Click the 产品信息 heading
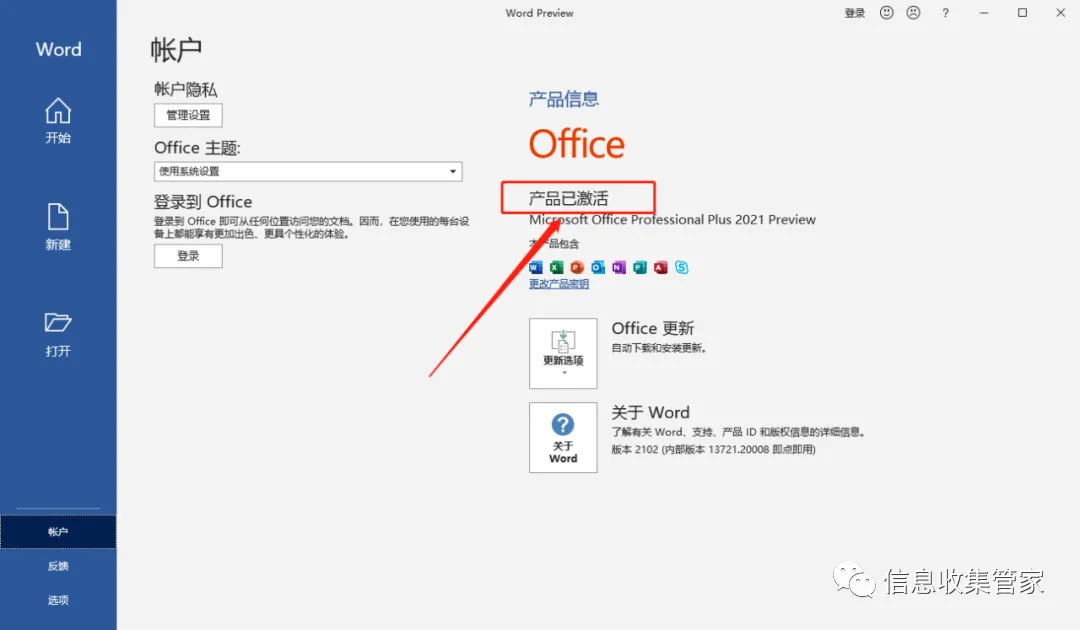 point(563,99)
